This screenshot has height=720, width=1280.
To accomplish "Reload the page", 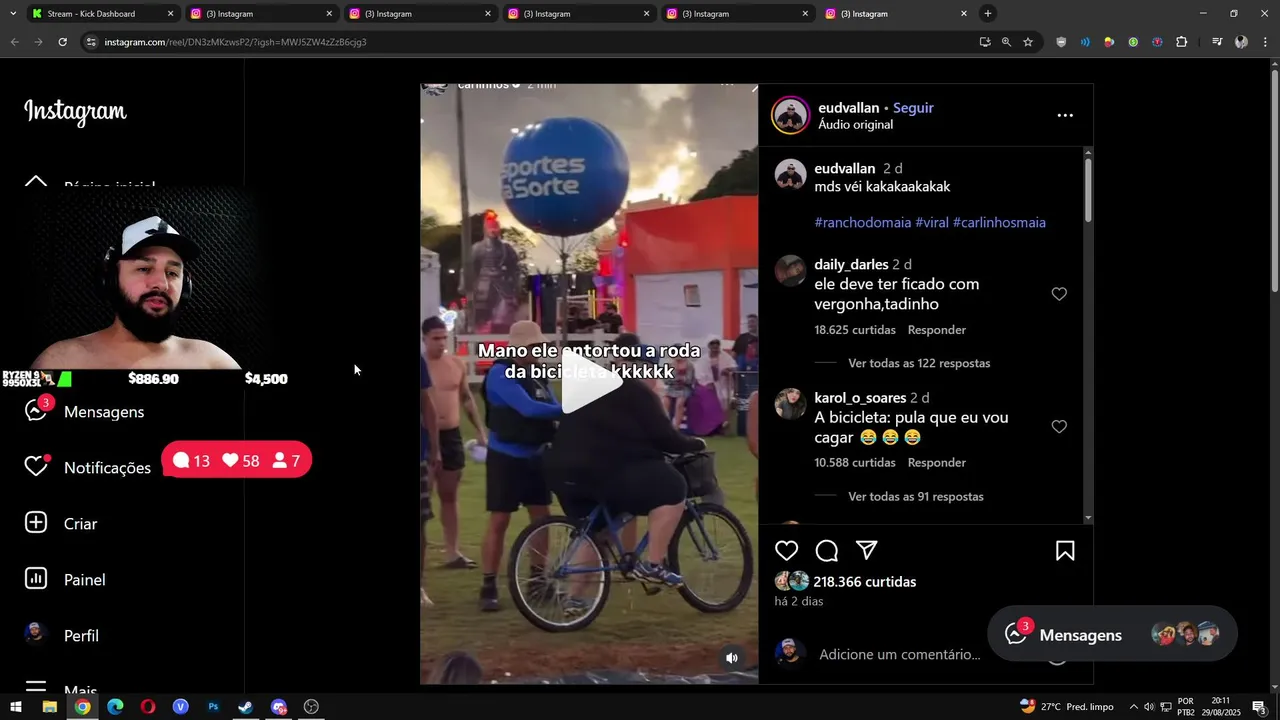I will pyautogui.click(x=62, y=42).
